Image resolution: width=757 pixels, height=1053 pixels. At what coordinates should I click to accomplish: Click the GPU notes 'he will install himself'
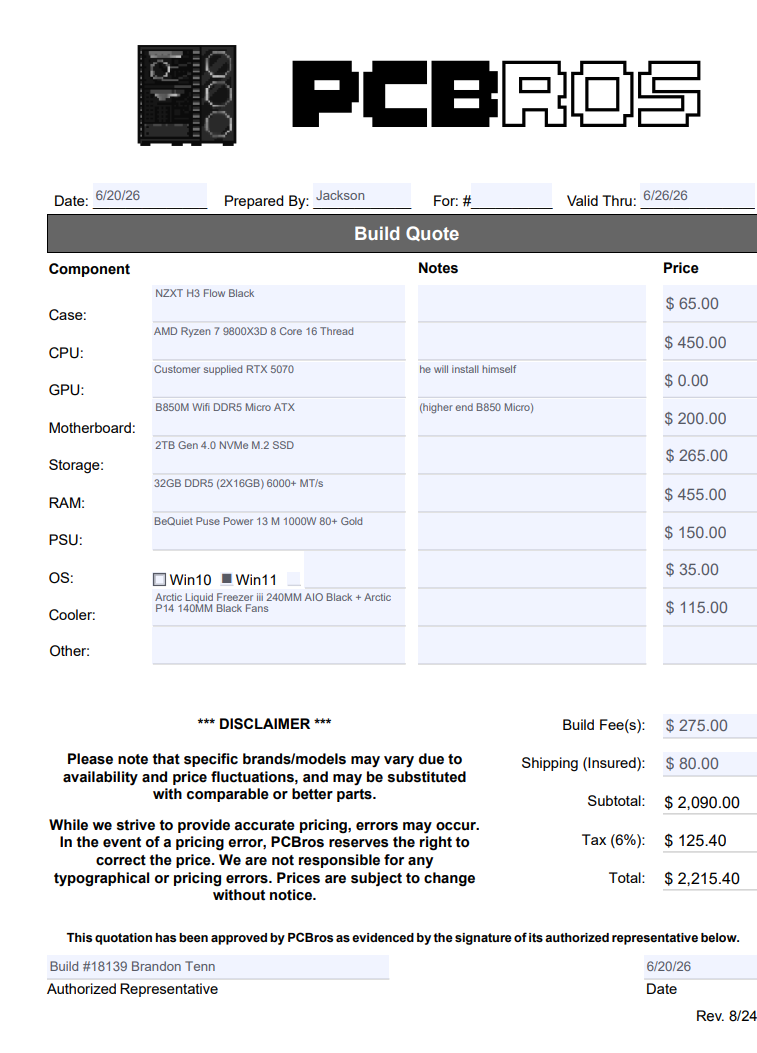tap(532, 379)
